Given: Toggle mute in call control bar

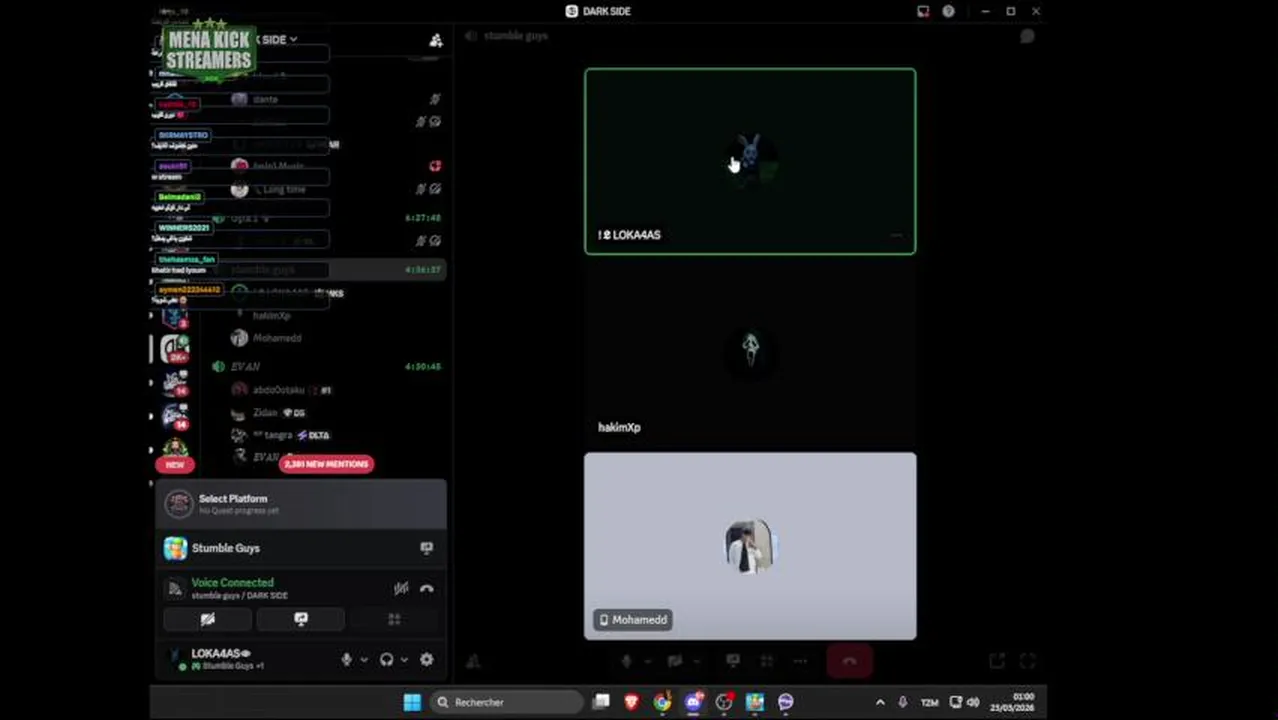Looking at the screenshot, I should (x=627, y=661).
